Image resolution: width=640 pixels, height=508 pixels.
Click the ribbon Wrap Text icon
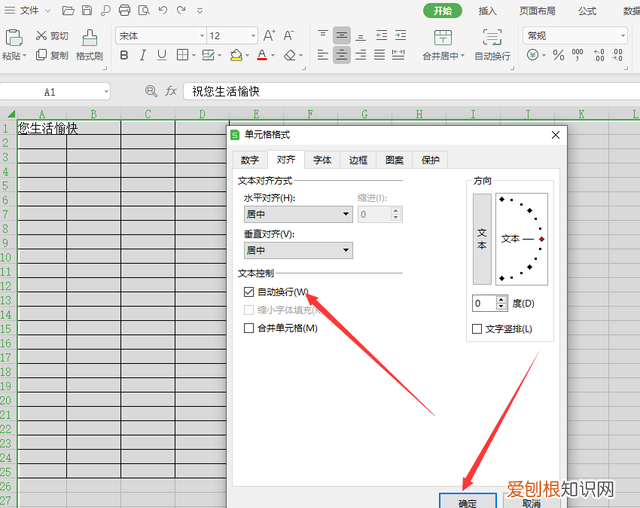point(492,37)
